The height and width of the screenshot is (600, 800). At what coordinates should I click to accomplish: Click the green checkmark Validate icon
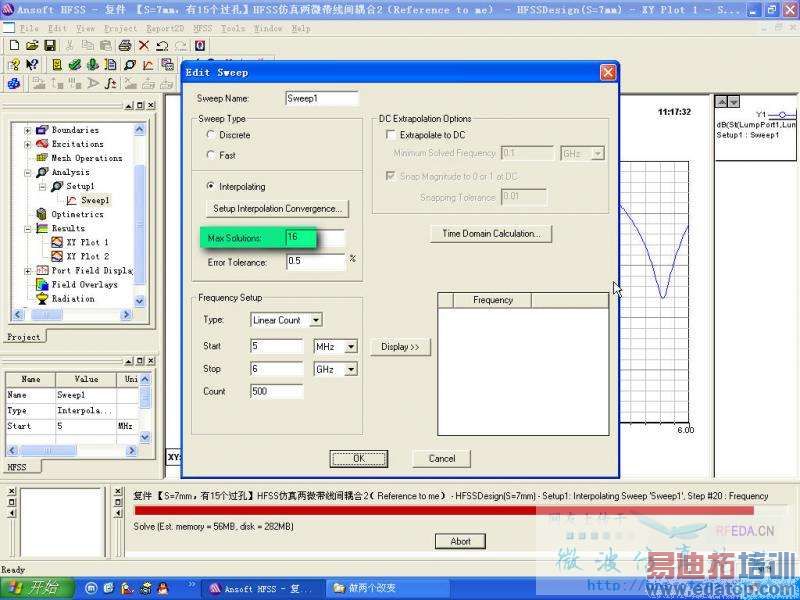[74, 65]
